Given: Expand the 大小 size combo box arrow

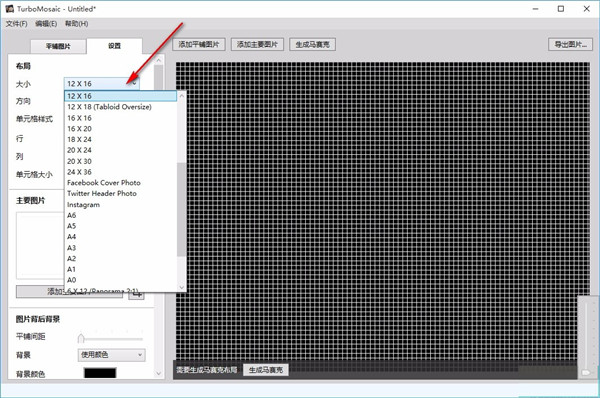Looking at the screenshot, I should tap(134, 83).
